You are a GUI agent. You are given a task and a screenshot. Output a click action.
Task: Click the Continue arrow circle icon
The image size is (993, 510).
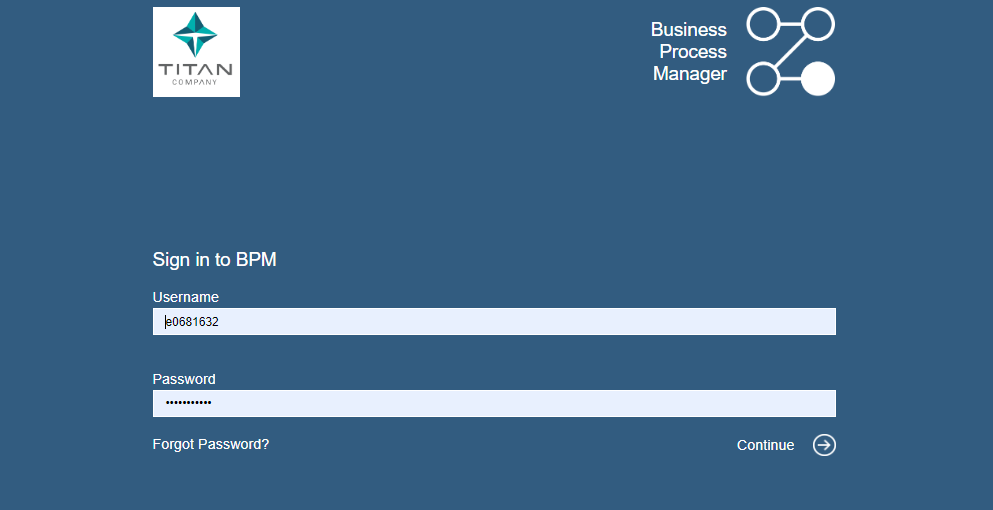click(824, 445)
